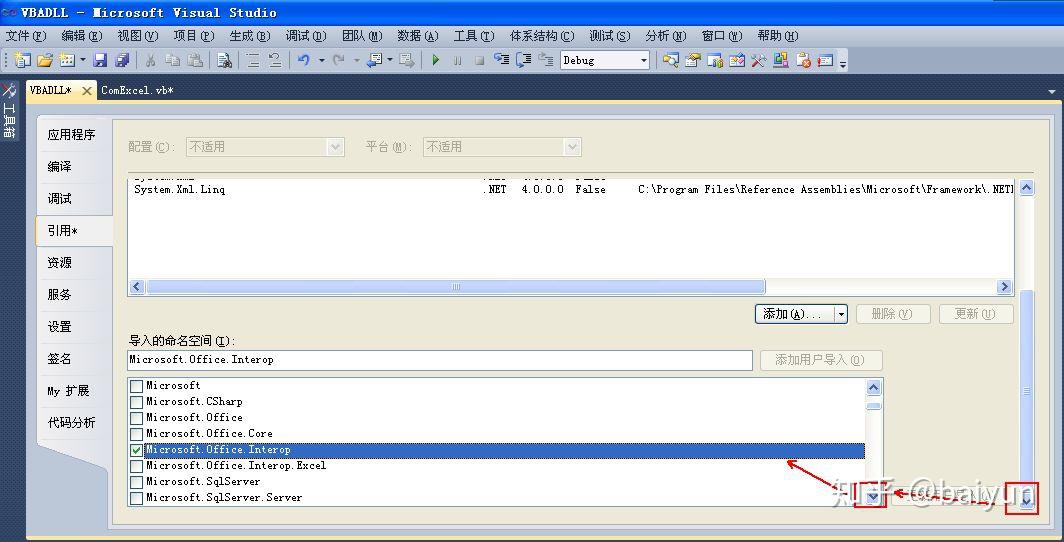The image size is (1064, 542).
Task: Click the blue Undo arrow icon
Action: 303,60
